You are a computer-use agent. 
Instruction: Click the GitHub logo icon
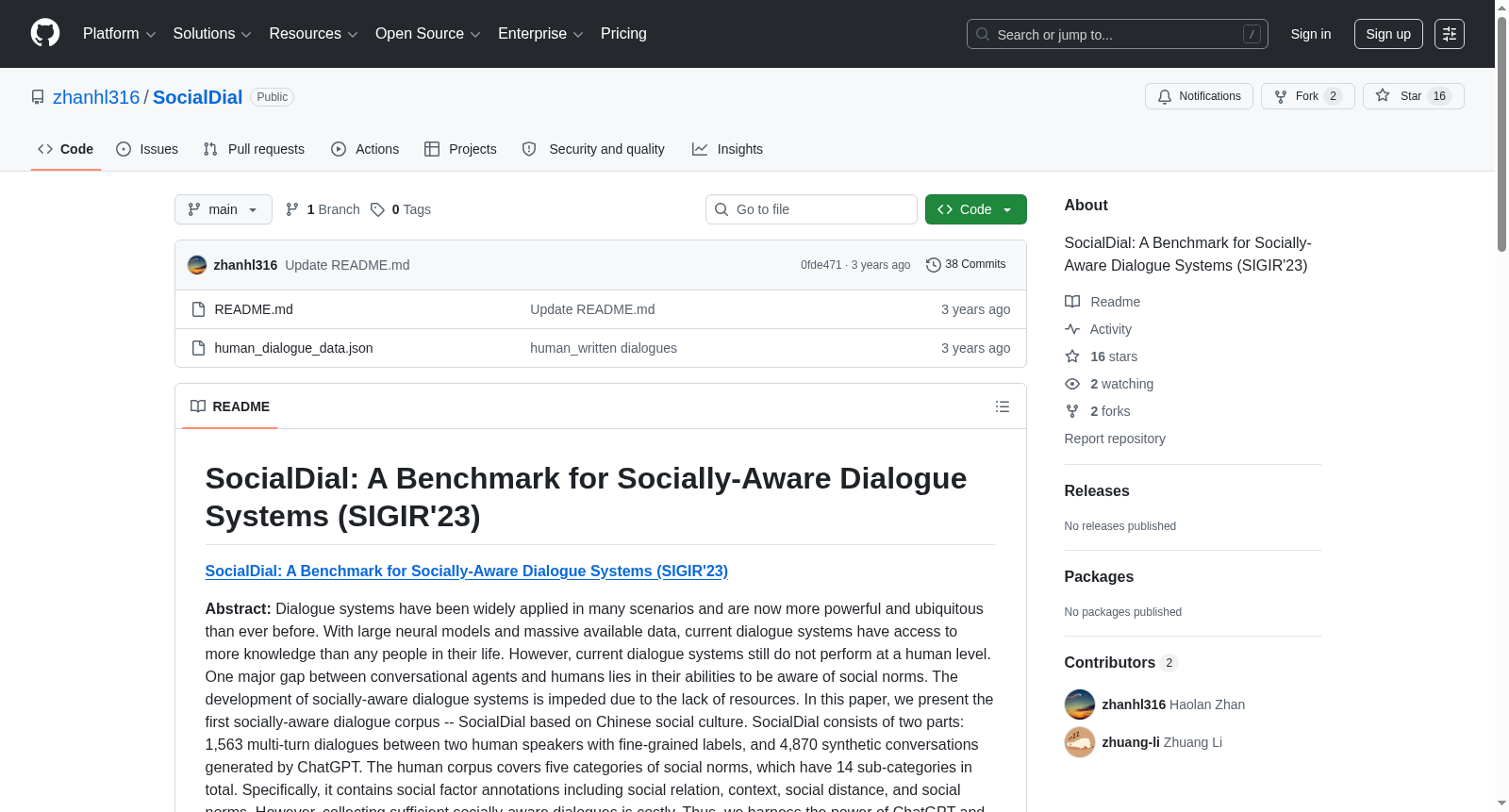click(x=45, y=34)
